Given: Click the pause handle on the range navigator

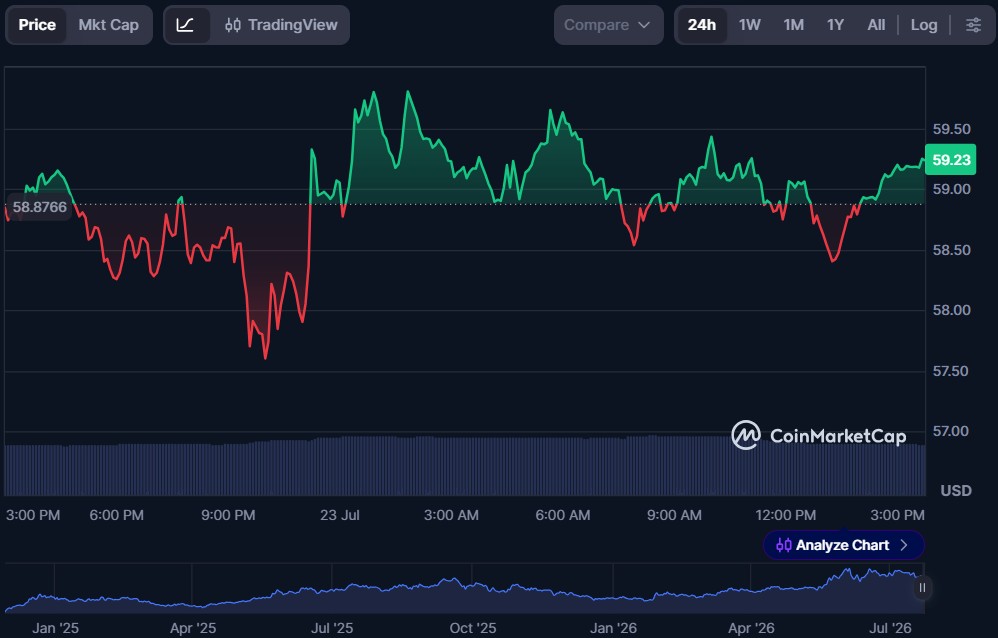Looking at the screenshot, I should (x=922, y=588).
